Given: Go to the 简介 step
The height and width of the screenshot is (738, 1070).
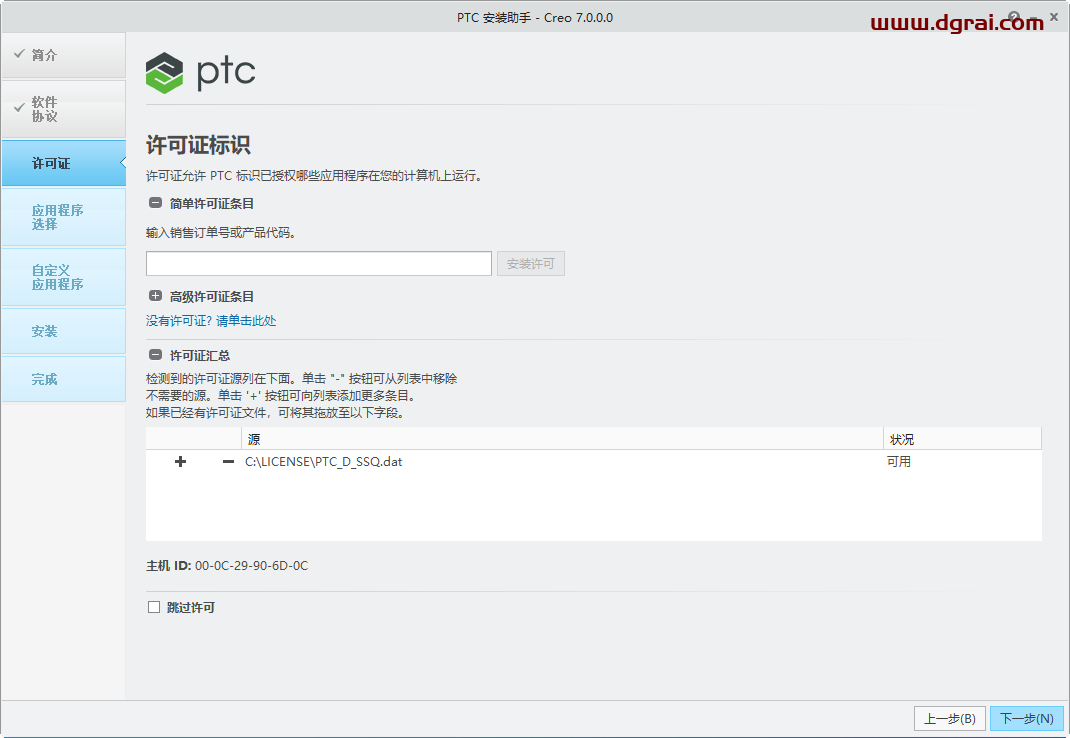Looking at the screenshot, I should click(63, 55).
